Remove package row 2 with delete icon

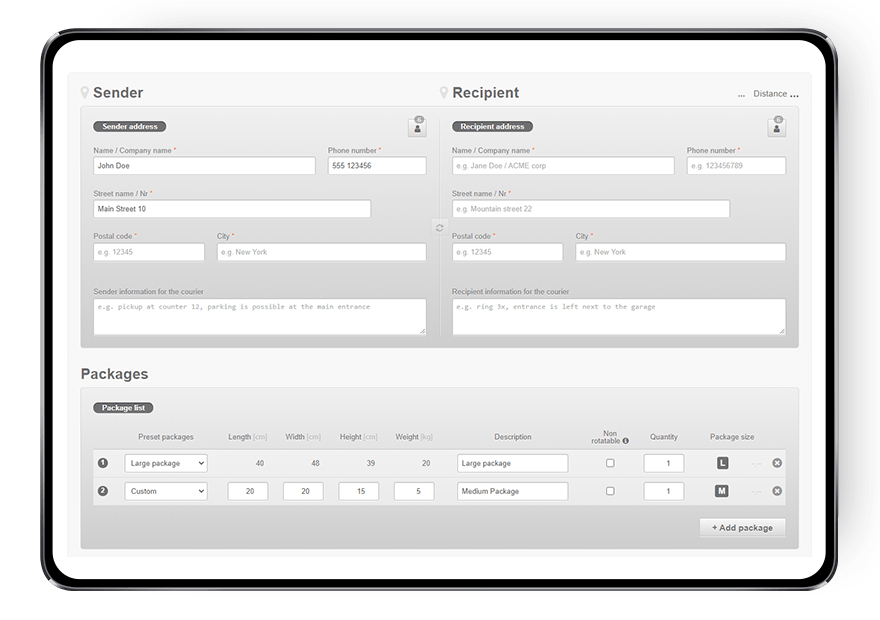click(777, 491)
